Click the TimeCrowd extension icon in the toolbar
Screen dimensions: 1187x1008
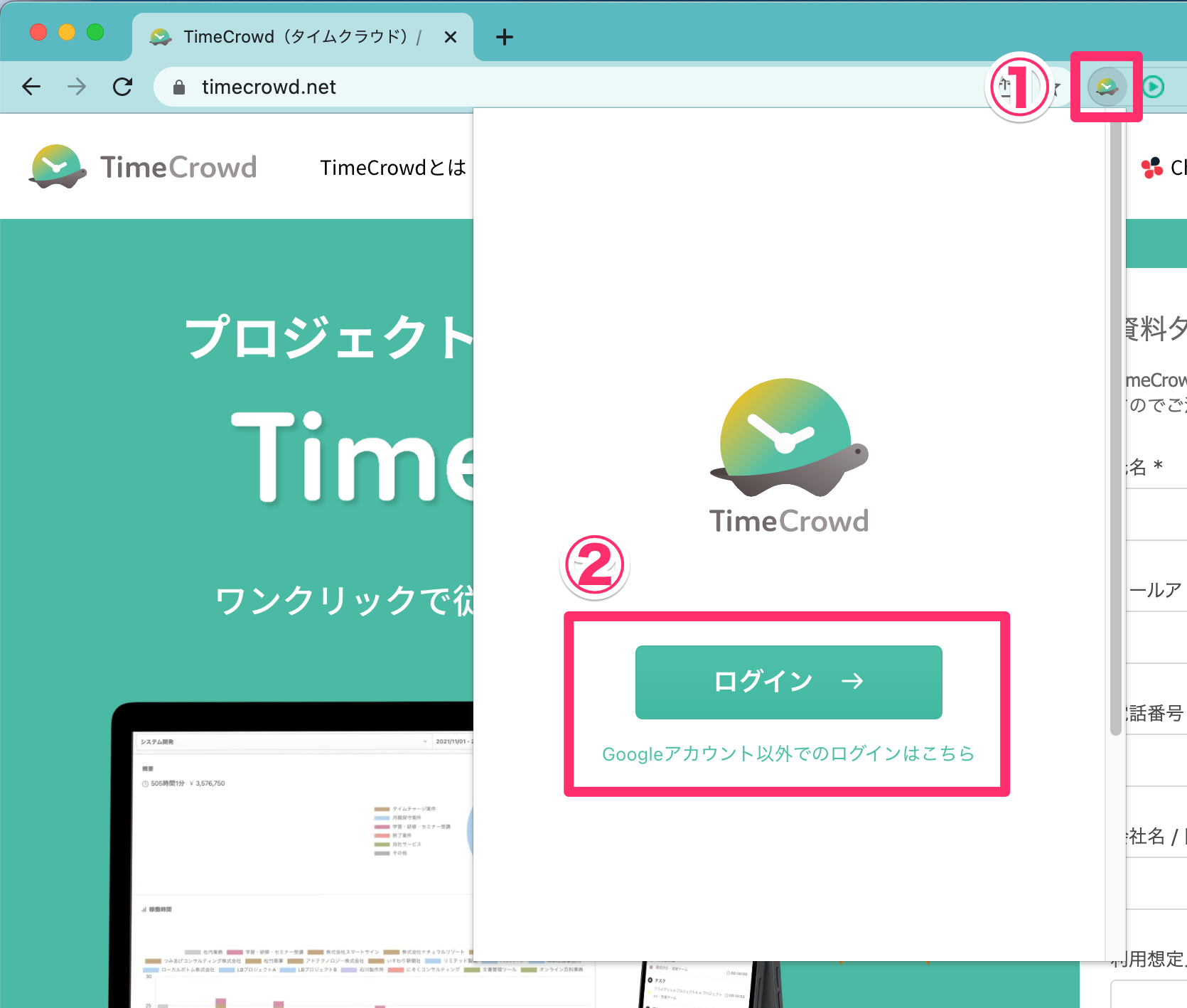tap(1106, 86)
